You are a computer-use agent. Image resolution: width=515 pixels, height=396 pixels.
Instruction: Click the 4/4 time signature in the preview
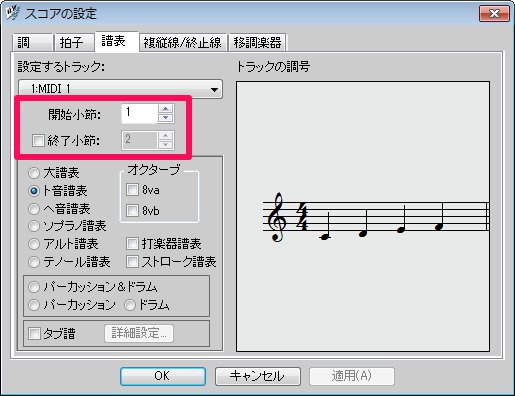(302, 217)
